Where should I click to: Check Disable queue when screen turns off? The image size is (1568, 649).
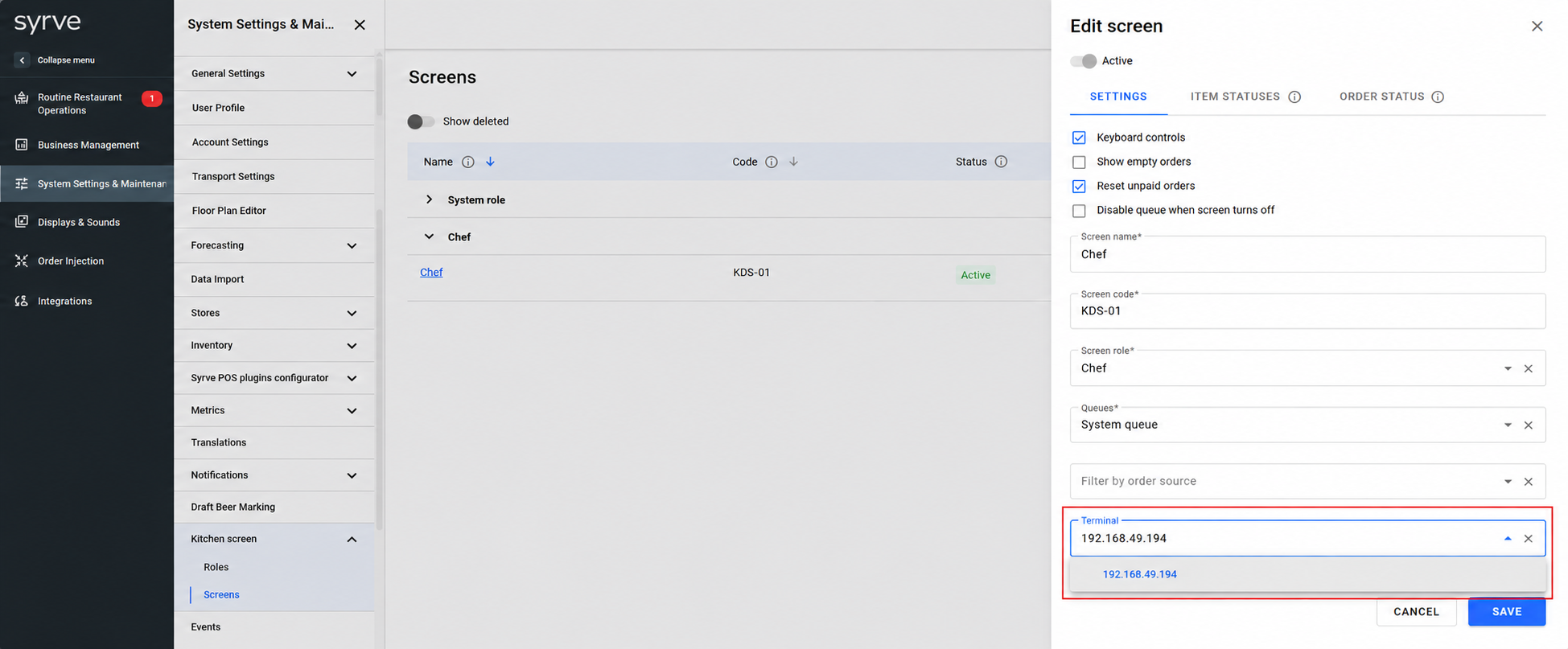pos(1079,211)
